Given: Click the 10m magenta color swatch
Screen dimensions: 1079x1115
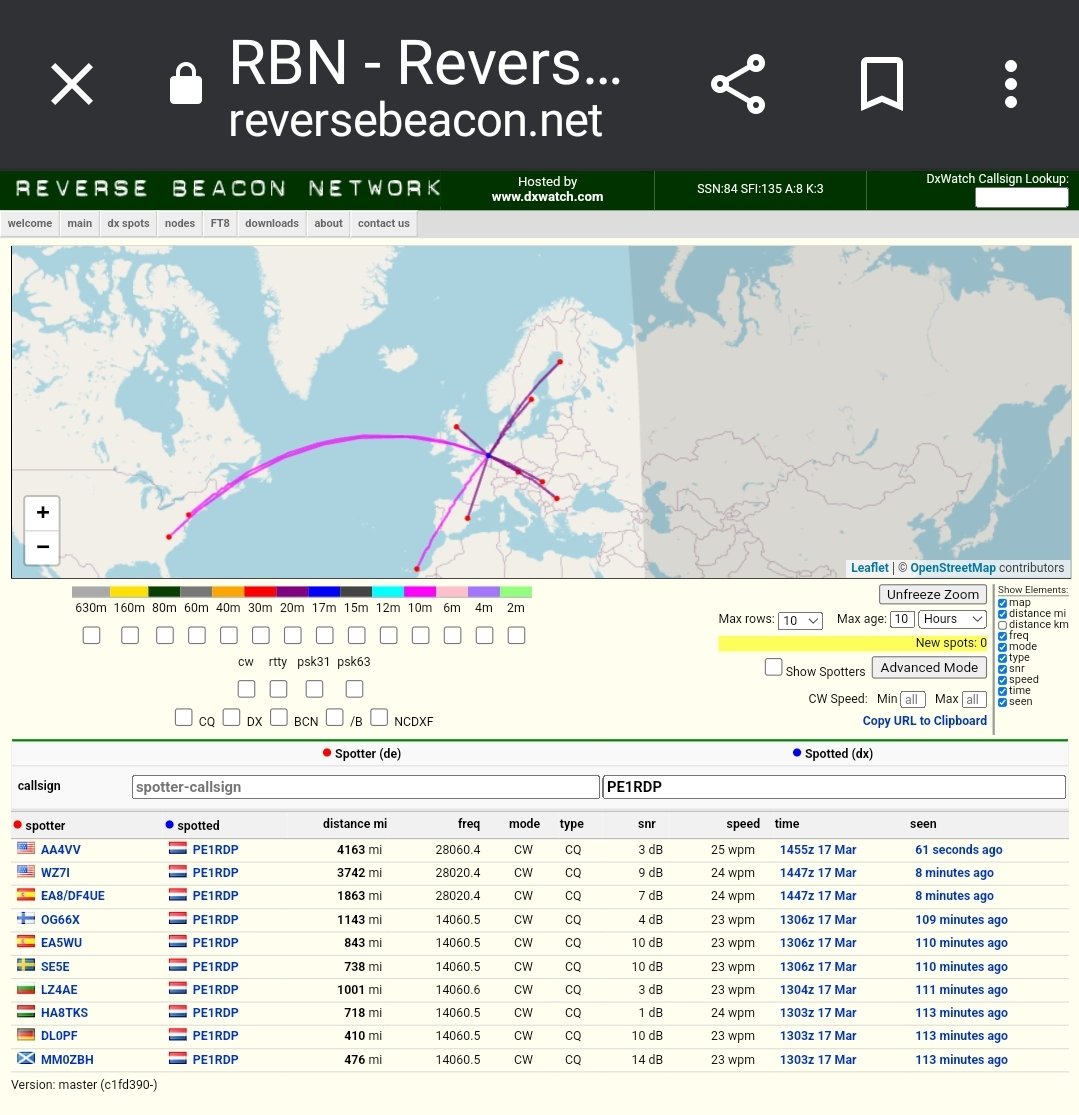Looking at the screenshot, I should [x=420, y=592].
